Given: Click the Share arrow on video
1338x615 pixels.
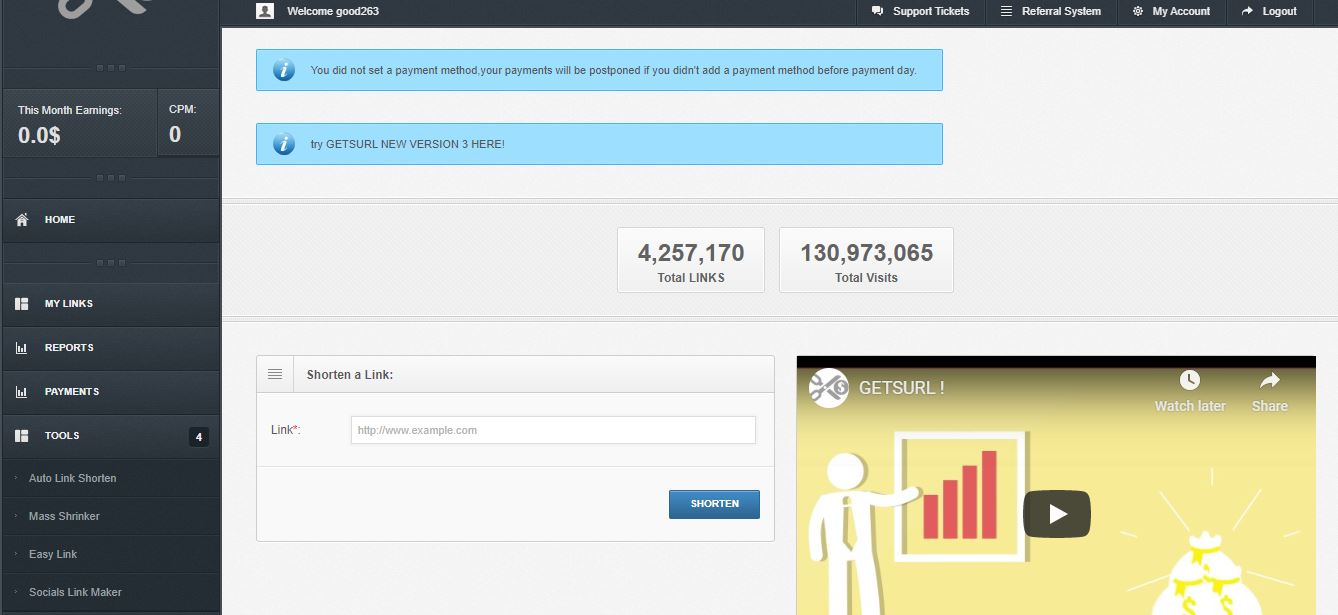Looking at the screenshot, I should point(1269,380).
